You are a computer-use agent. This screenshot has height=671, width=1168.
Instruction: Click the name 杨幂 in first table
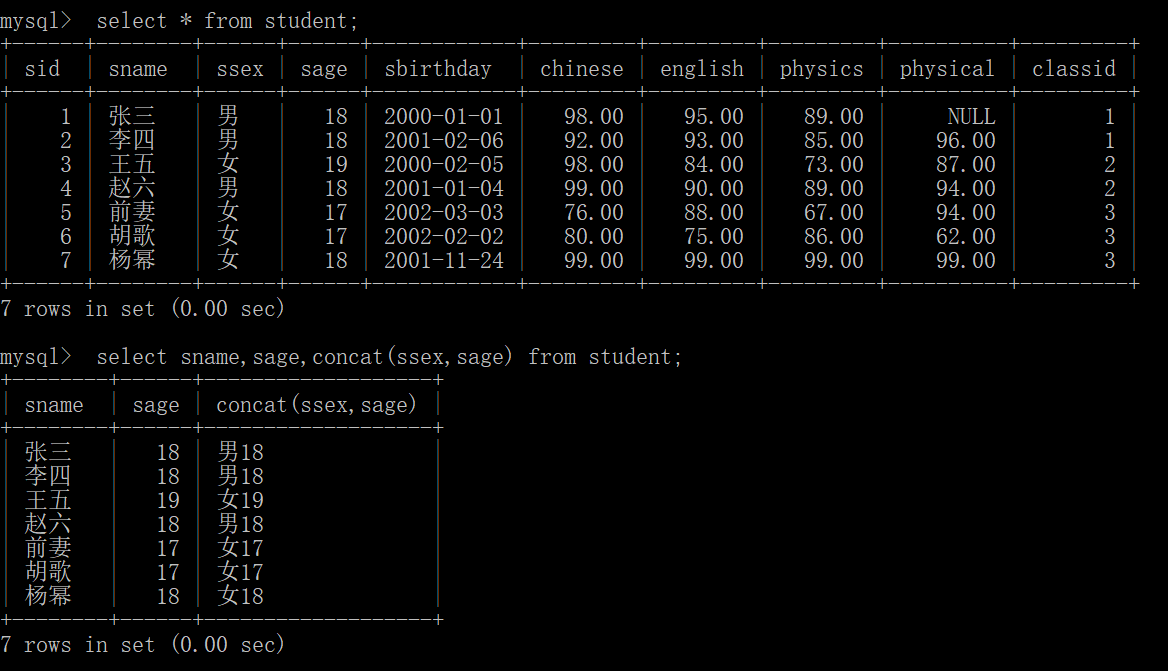point(132,260)
